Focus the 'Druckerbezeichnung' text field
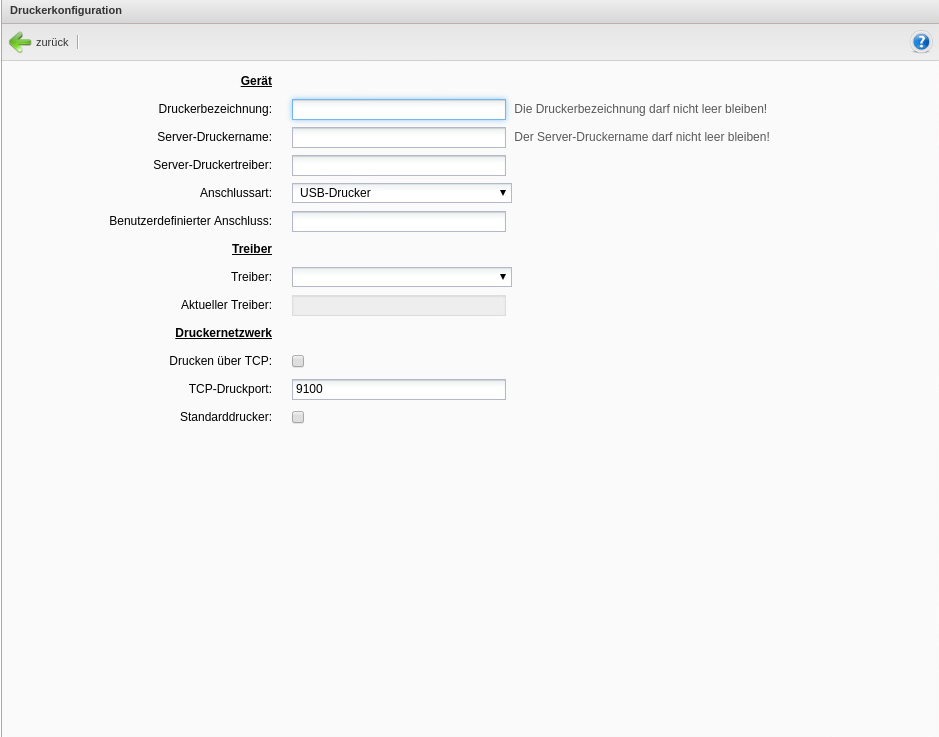The width and height of the screenshot is (939, 737). coord(398,109)
